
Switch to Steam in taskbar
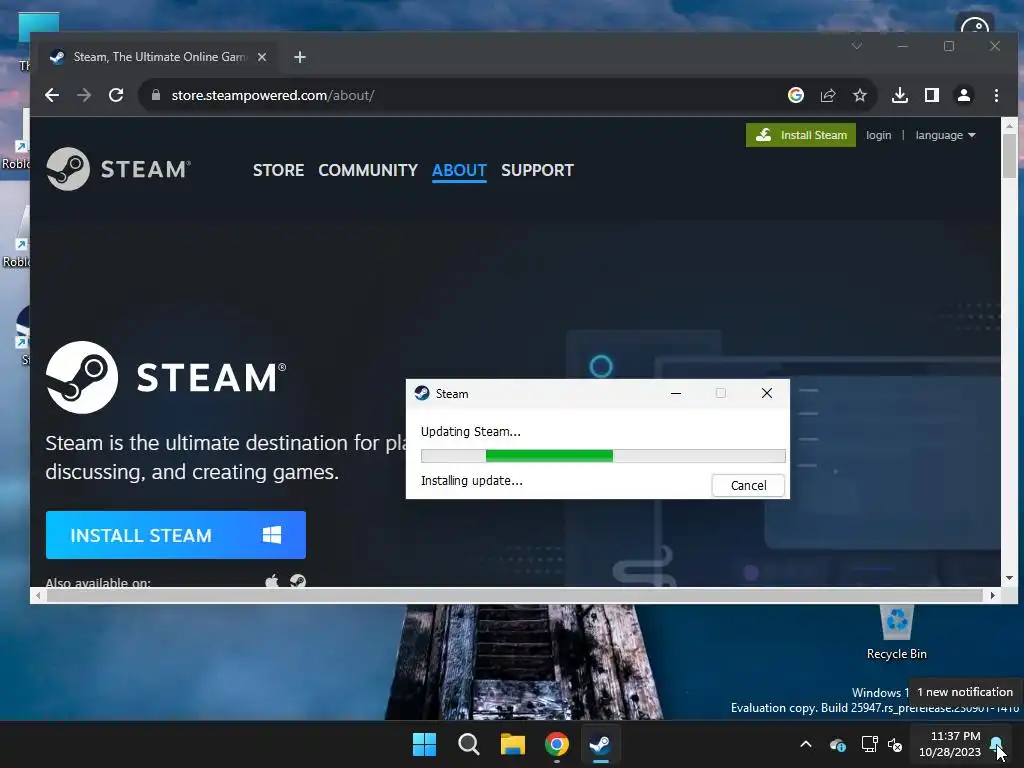click(600, 744)
